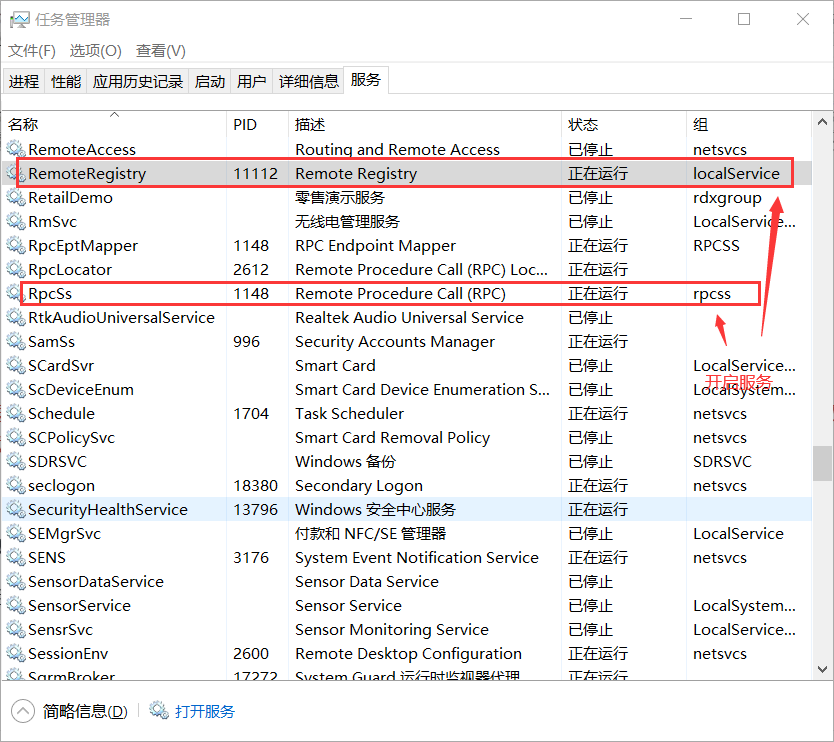
Task: Click the 无线电管理服务 description
Action: tap(347, 221)
